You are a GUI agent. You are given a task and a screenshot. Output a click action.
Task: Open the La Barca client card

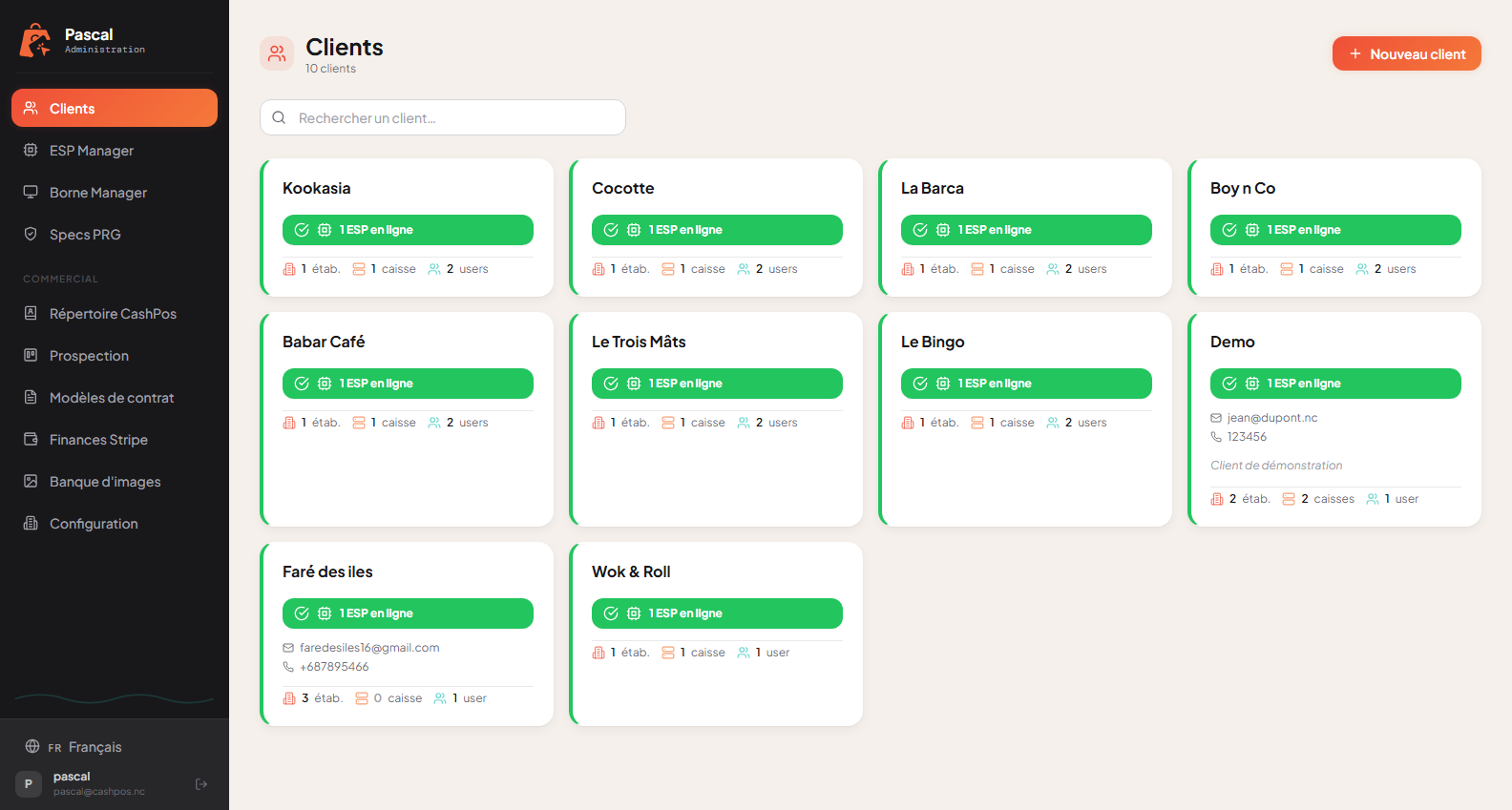tap(1025, 227)
